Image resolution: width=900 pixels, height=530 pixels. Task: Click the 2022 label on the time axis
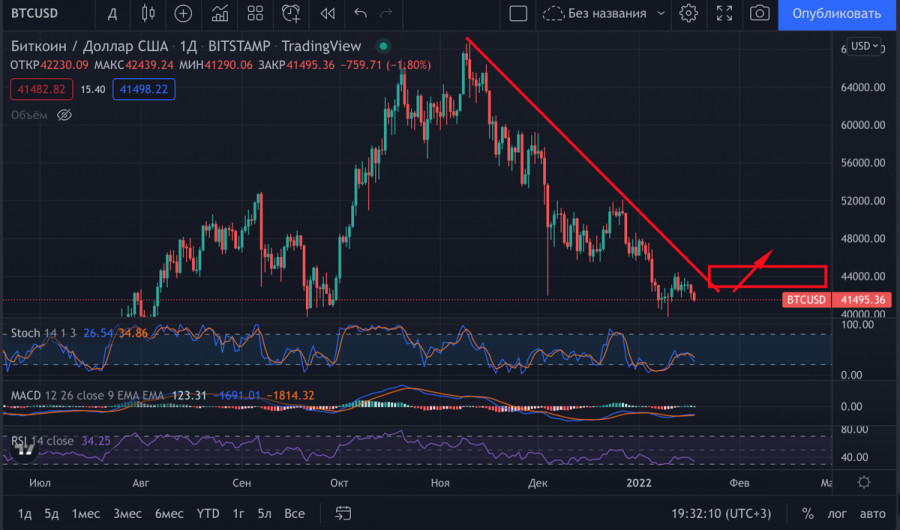click(639, 483)
